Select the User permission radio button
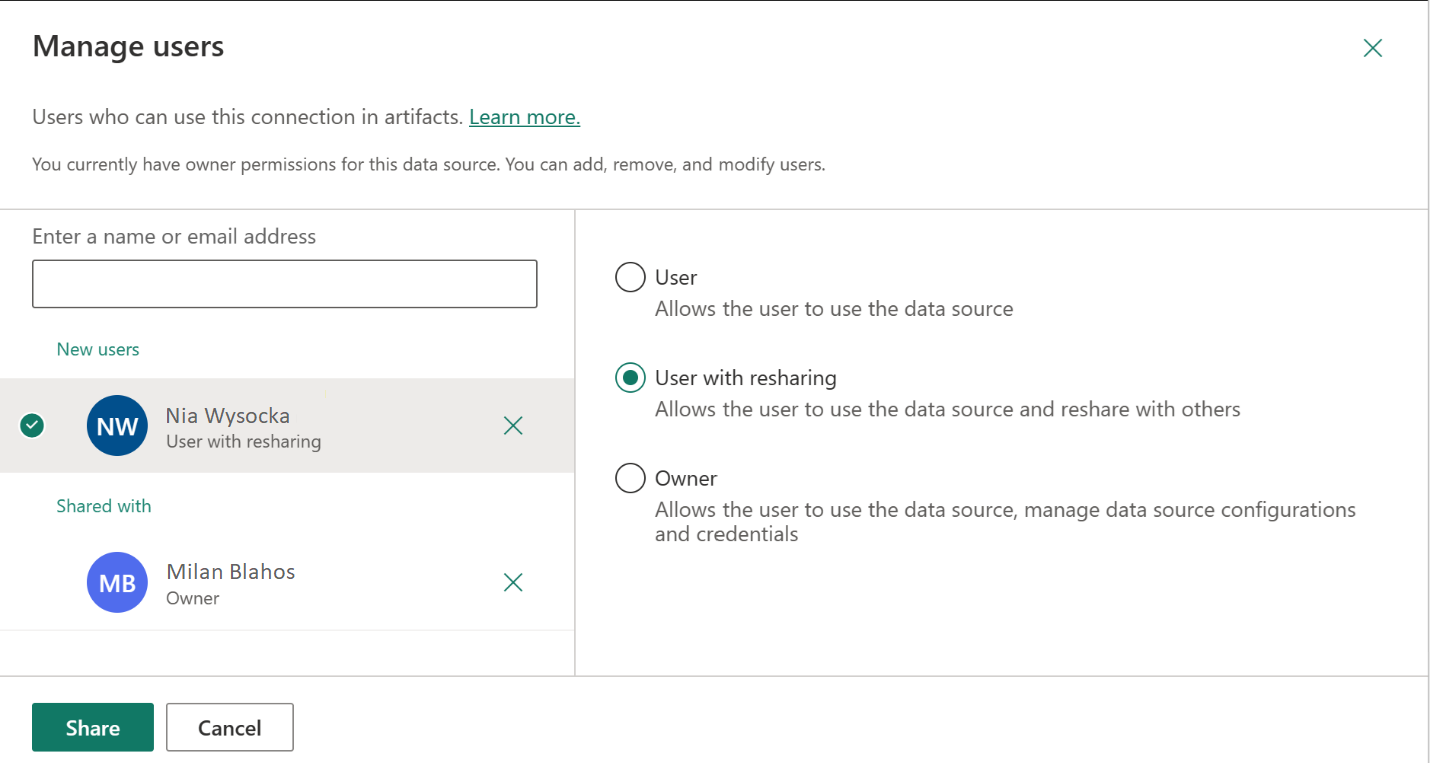This screenshot has width=1430, height=763. [630, 277]
